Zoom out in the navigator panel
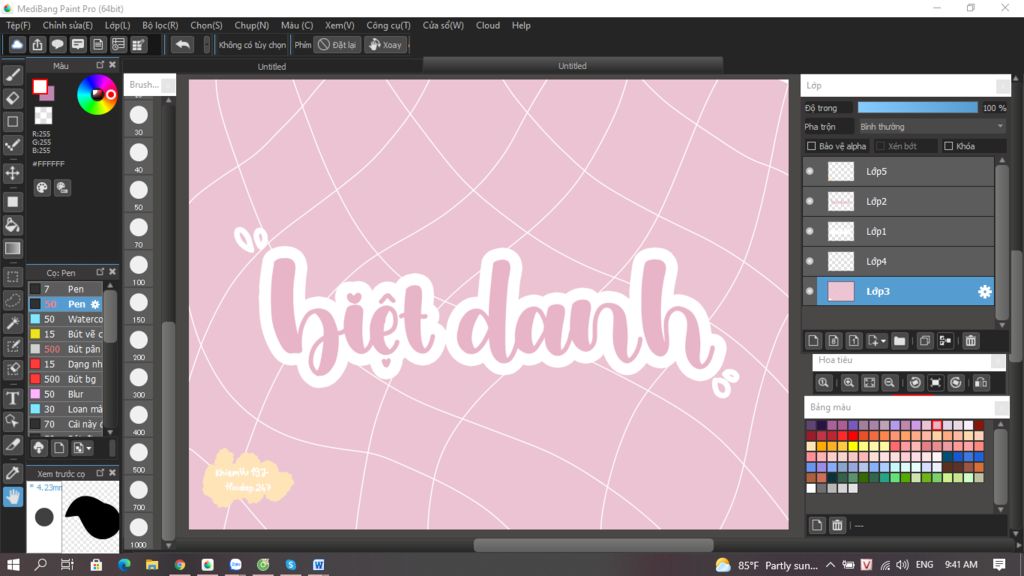1024x576 pixels. pos(889,383)
